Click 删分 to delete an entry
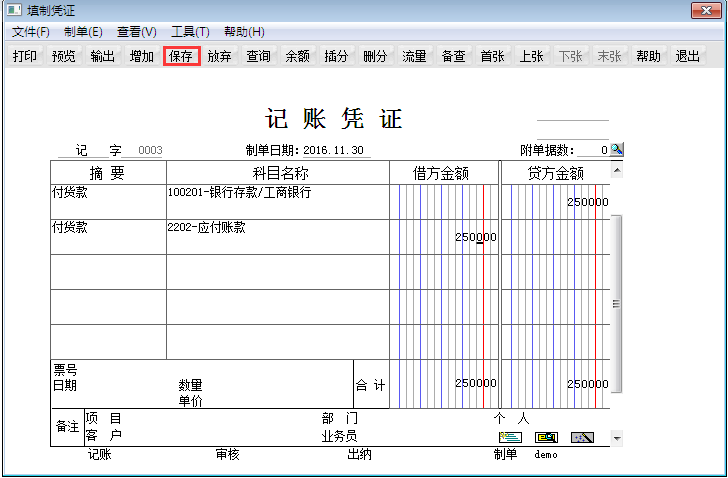 click(375, 56)
